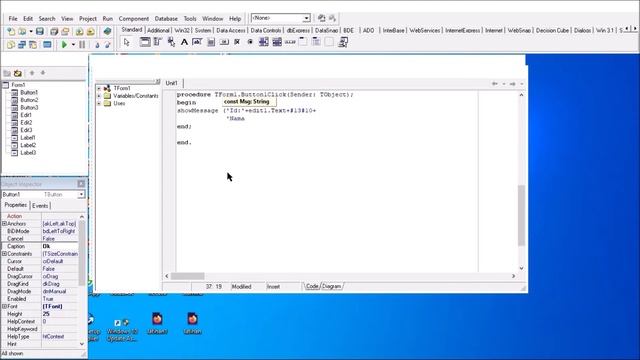Select the ComboBox component icon
The height and width of the screenshot is (360, 640).
coord(277,42)
